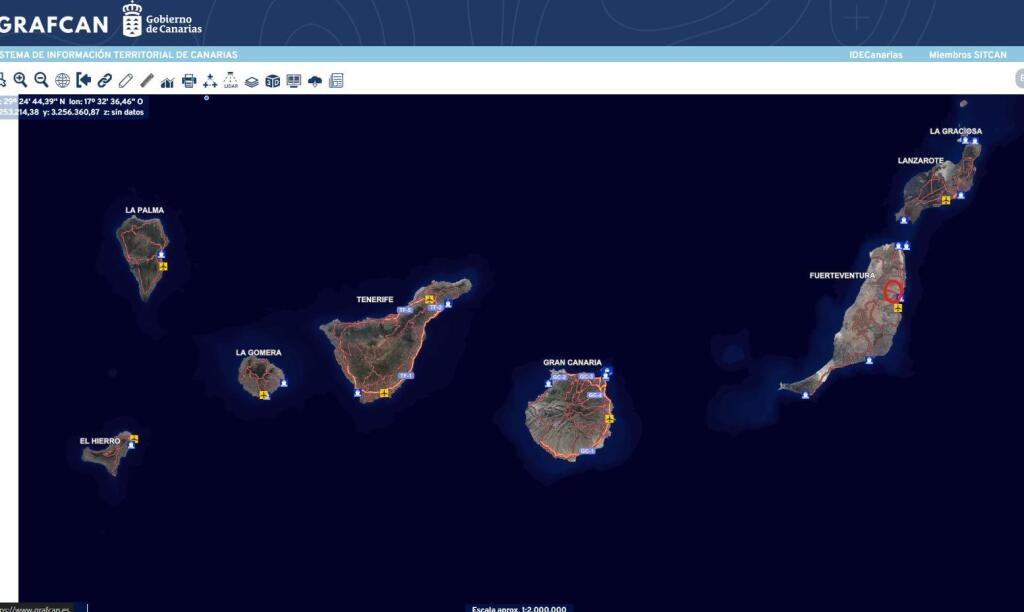The height and width of the screenshot is (612, 1024).
Task: Click the red circle marker on Fuerteventura
Action: click(893, 291)
